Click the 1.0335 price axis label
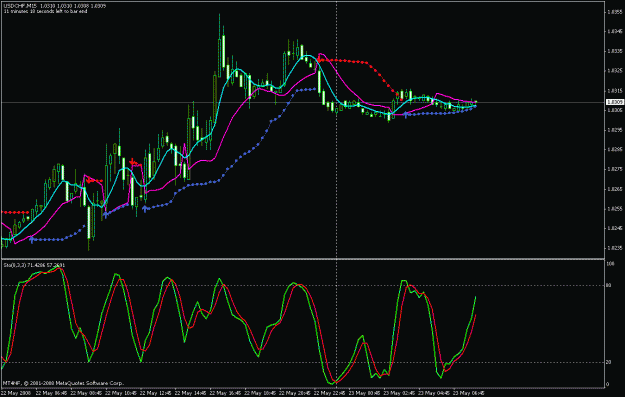The height and width of the screenshot is (397, 625). [614, 51]
